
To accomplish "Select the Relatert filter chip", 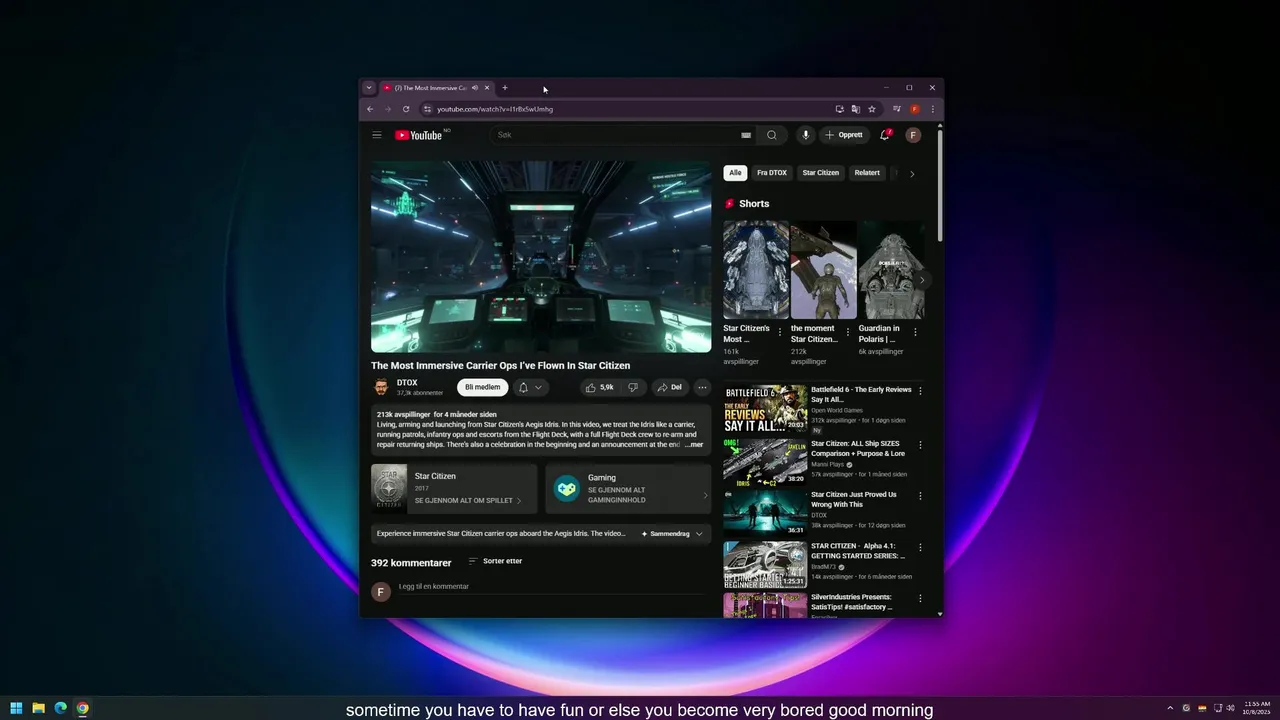I will pyautogui.click(x=867, y=173).
